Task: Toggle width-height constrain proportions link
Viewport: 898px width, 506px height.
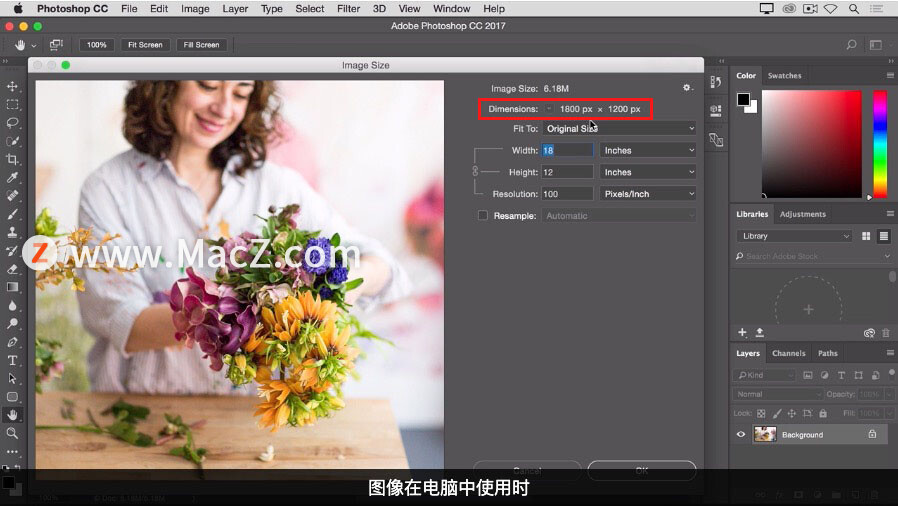Action: tap(475, 171)
